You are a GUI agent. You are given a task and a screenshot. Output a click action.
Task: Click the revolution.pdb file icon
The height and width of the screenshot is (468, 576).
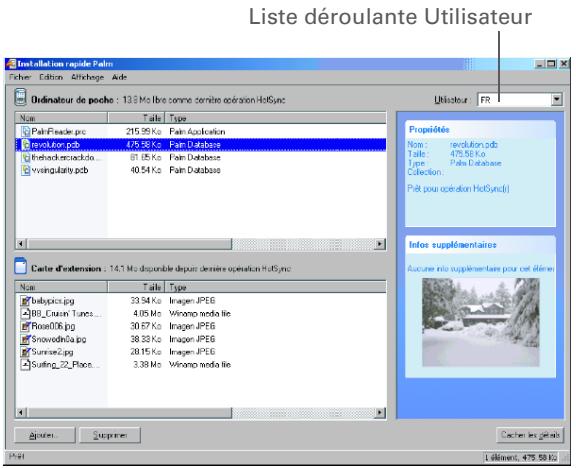click(x=25, y=145)
